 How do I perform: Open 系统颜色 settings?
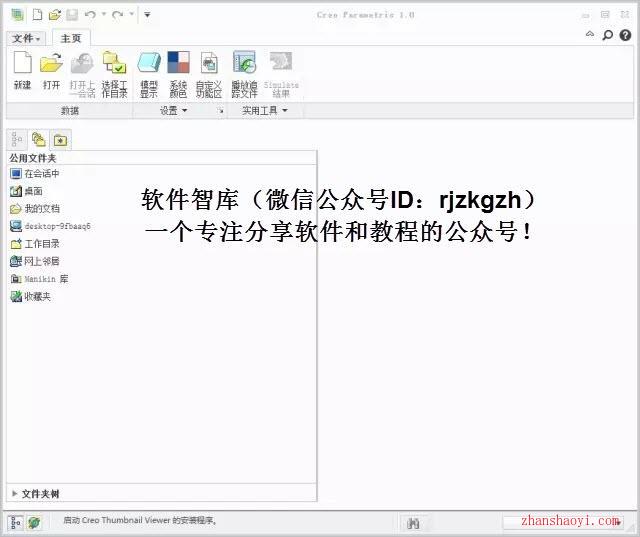(x=178, y=75)
